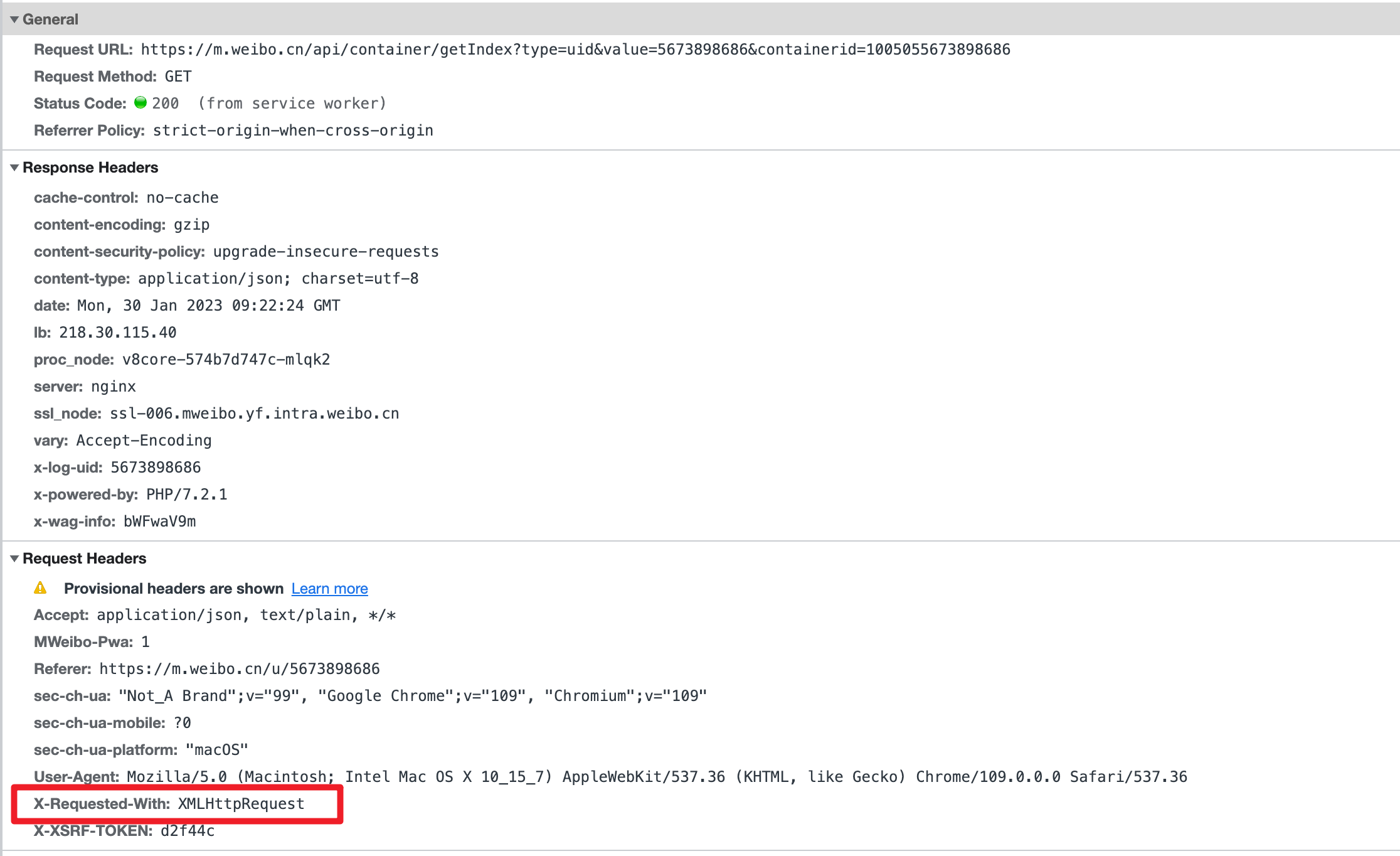Image resolution: width=1400 pixels, height=856 pixels.
Task: Collapse the Request Headers section
Action: pyautogui.click(x=14, y=559)
